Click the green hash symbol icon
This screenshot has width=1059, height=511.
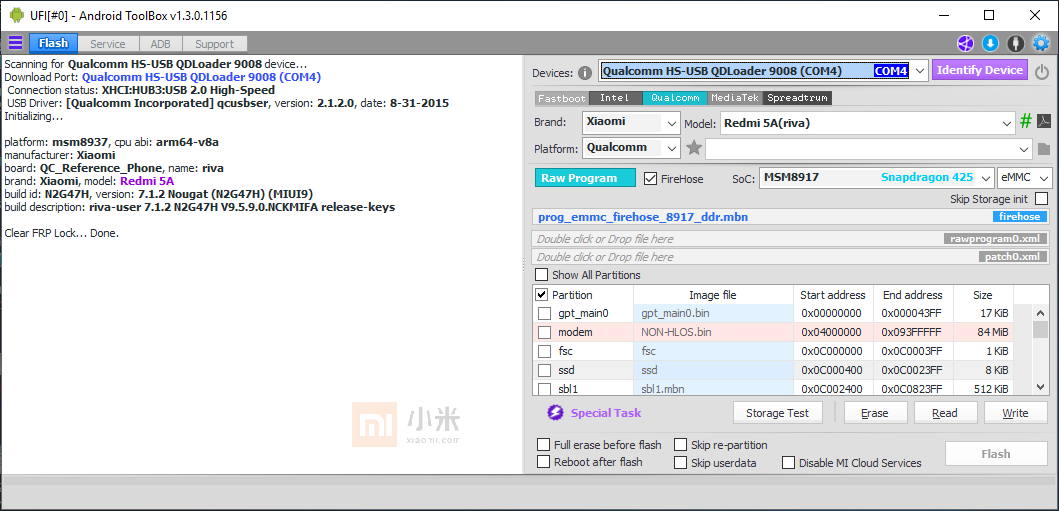(x=1025, y=122)
